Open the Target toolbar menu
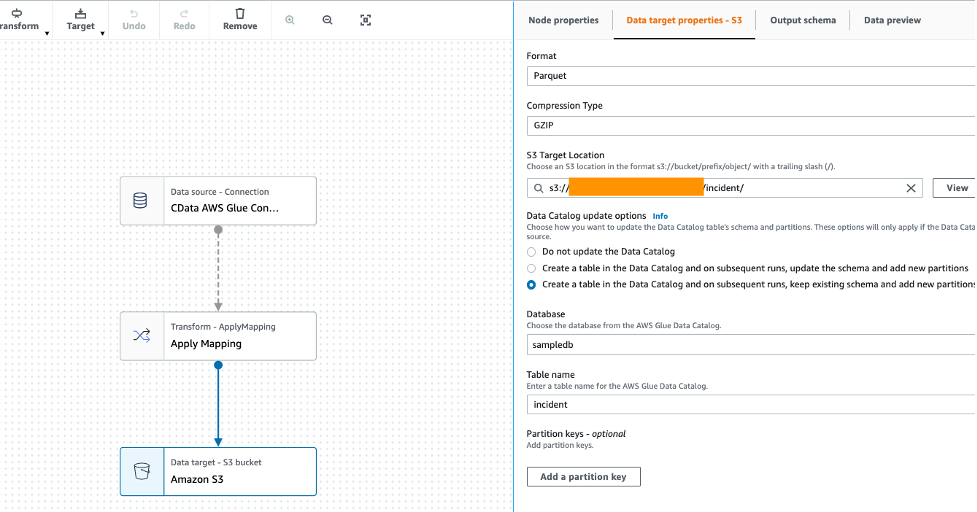Screen dimensions: 977x512 point(80,20)
